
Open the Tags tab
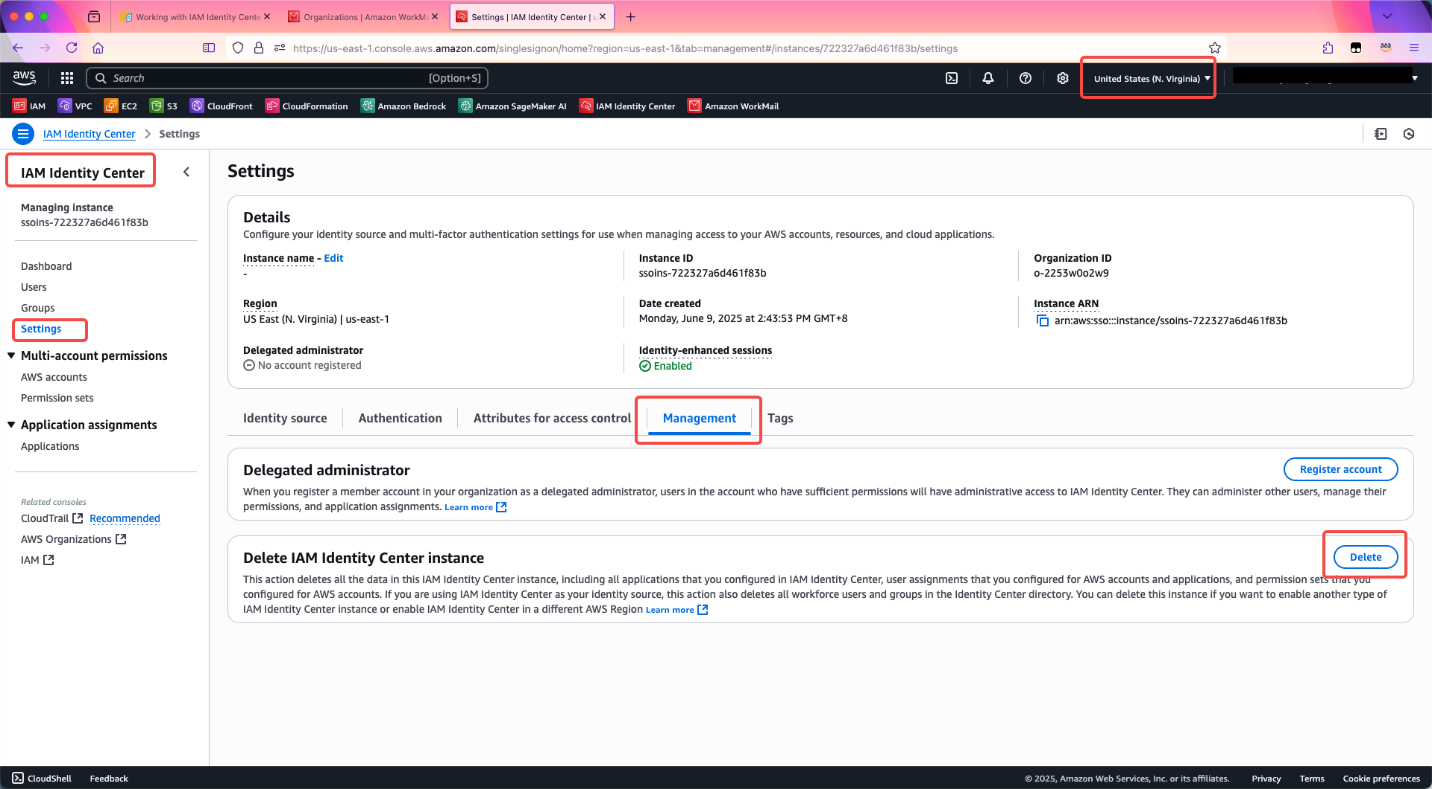[780, 418]
